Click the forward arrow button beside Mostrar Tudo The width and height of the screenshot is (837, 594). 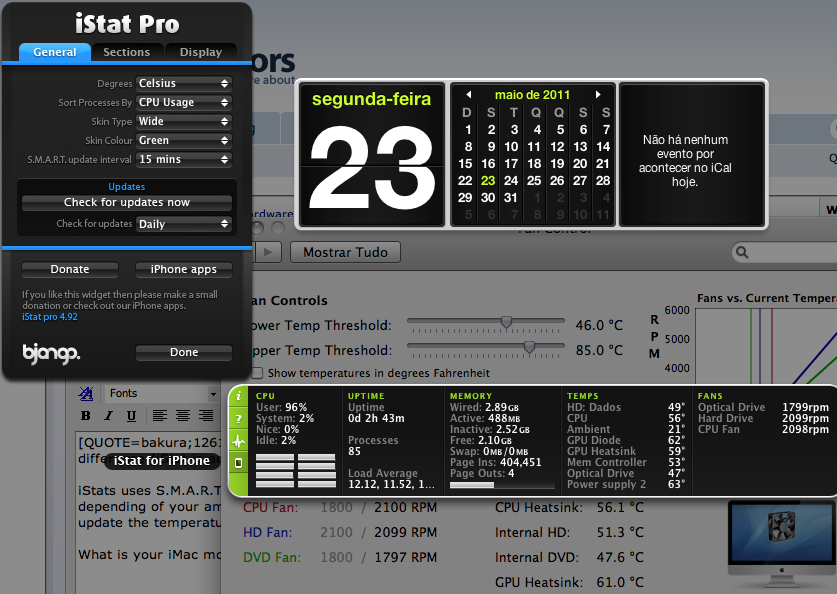(268, 252)
